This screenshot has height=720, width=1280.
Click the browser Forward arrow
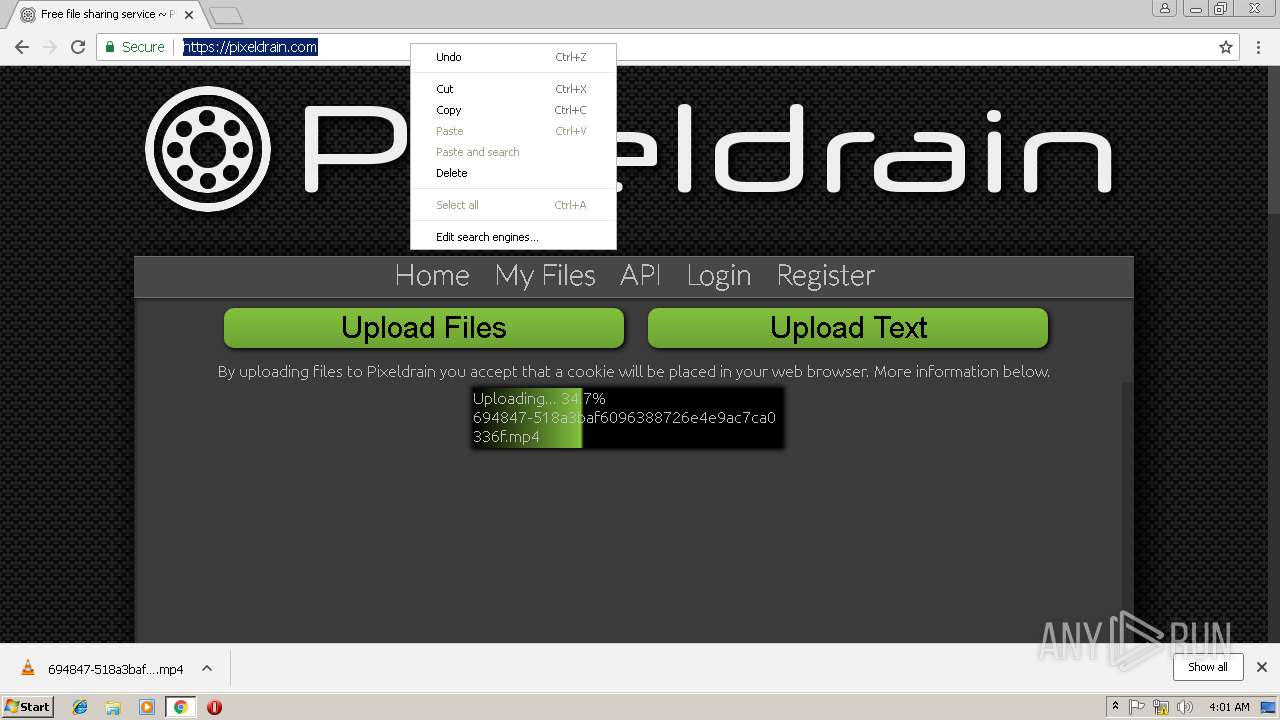tap(50, 47)
